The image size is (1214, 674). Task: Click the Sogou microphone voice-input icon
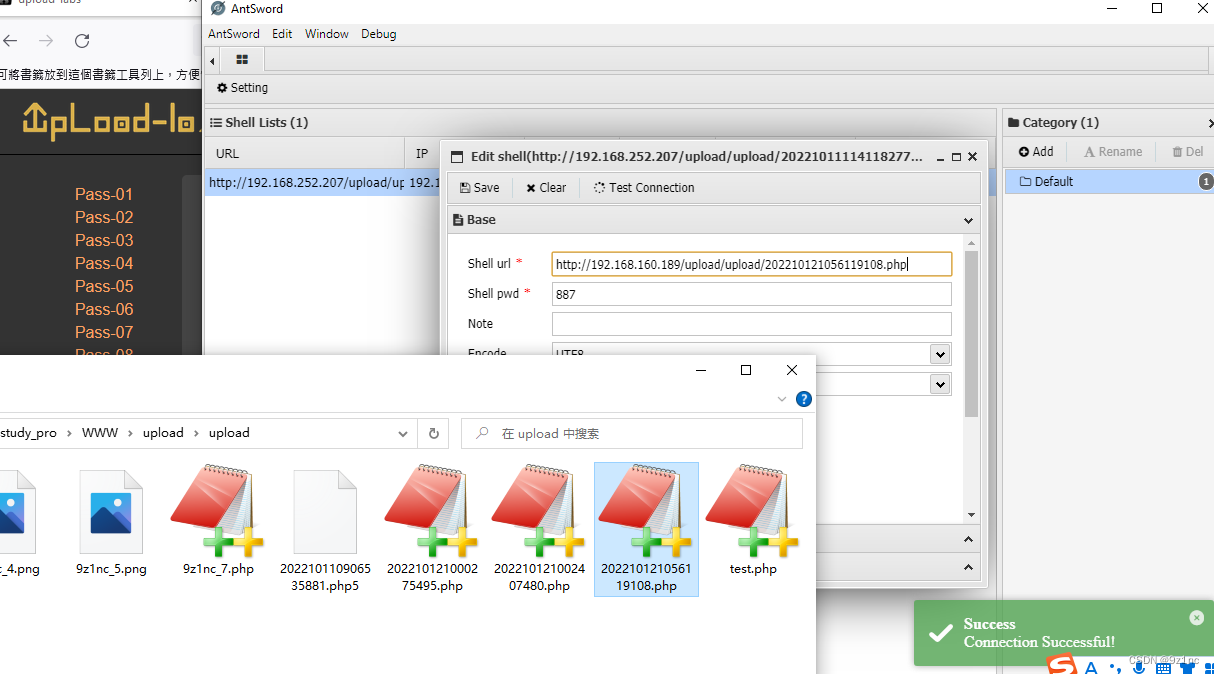[1139, 667]
